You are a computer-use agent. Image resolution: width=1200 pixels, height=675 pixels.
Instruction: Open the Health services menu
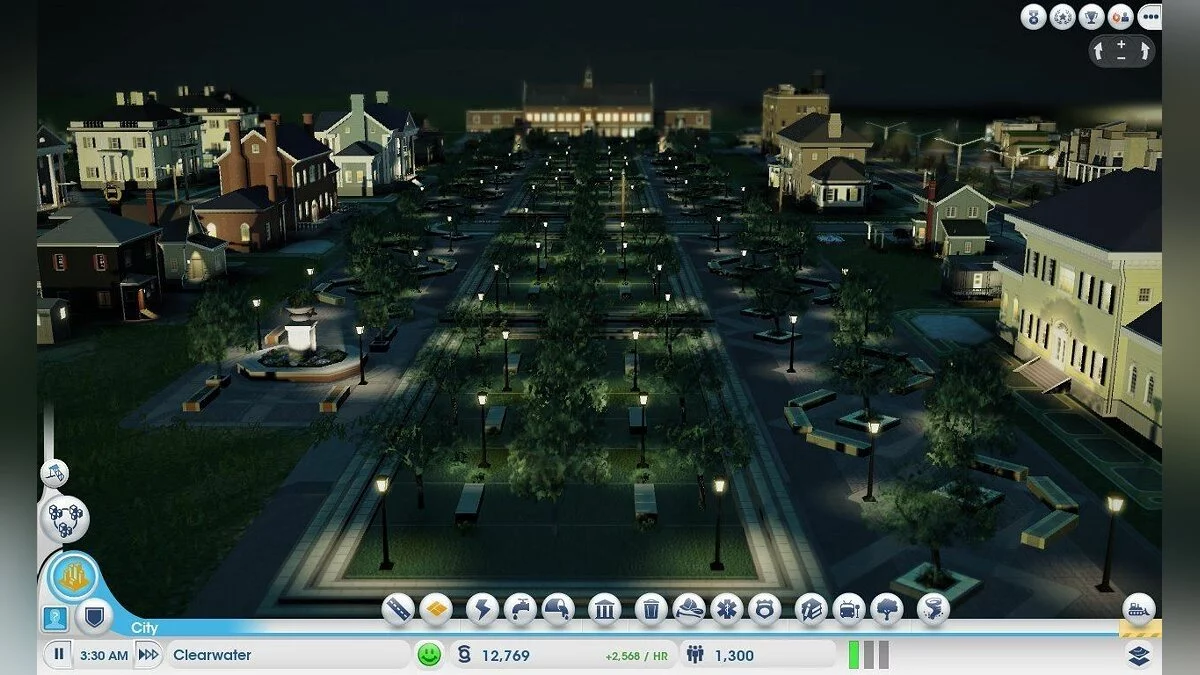(727, 609)
